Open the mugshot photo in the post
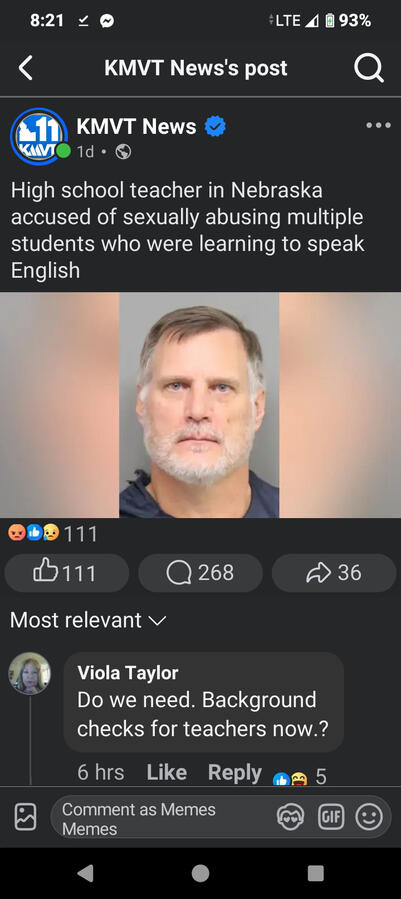401x899 pixels. point(200,405)
